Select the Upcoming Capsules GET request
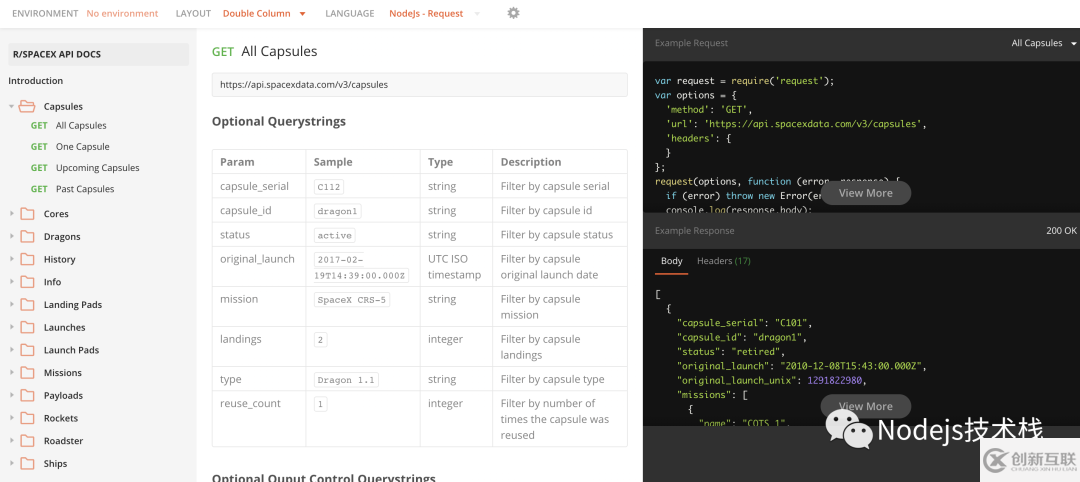 pyautogui.click(x=97, y=168)
